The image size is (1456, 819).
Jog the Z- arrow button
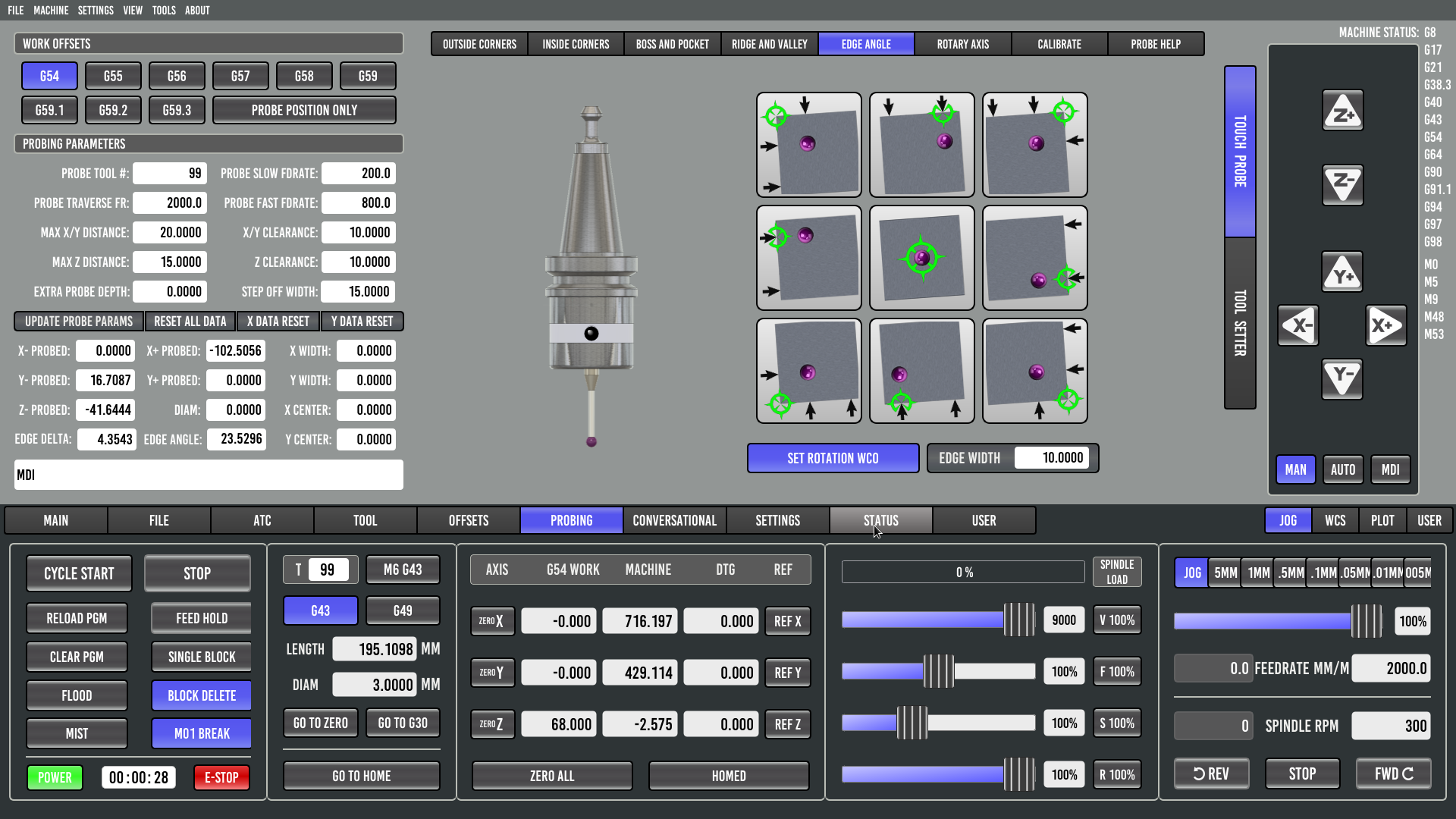click(x=1342, y=184)
